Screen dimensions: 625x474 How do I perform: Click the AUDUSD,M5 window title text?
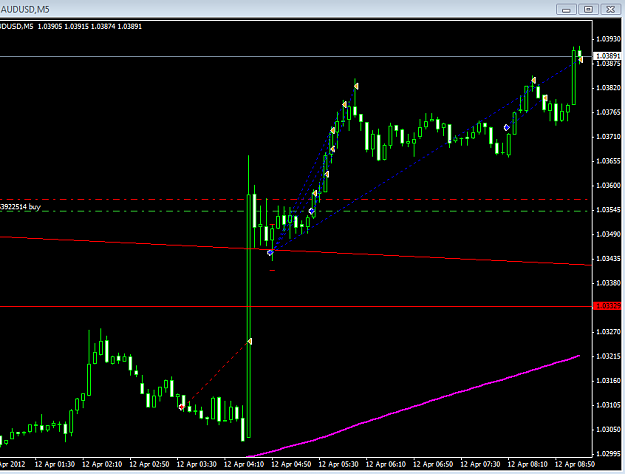point(25,10)
